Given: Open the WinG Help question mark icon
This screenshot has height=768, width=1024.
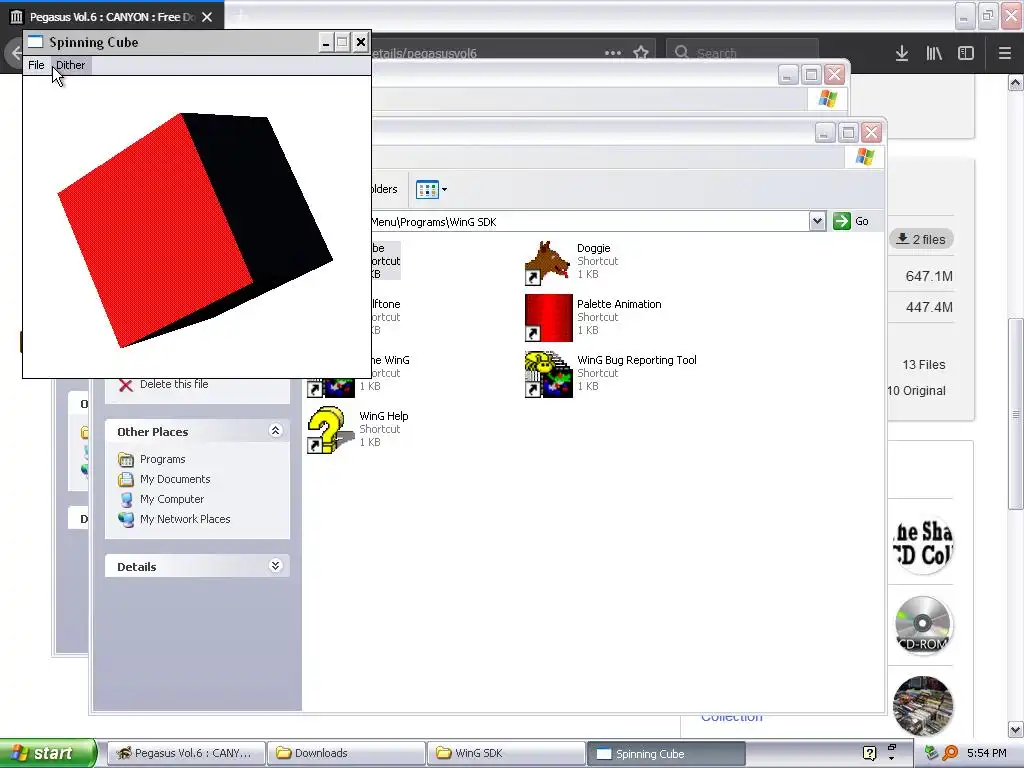Looking at the screenshot, I should pos(331,430).
